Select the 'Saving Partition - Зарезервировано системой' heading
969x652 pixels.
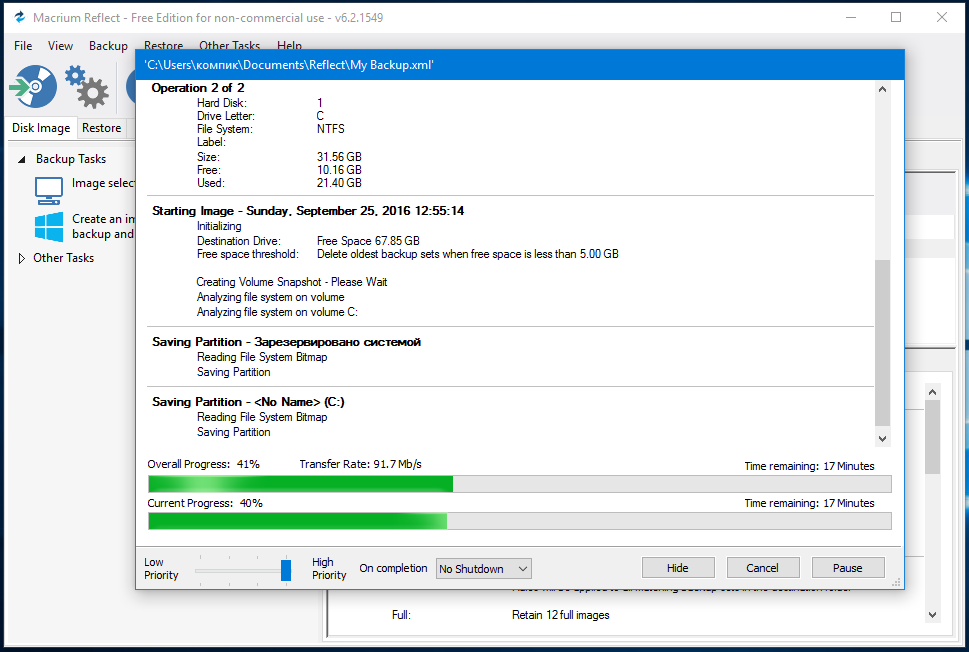[286, 342]
